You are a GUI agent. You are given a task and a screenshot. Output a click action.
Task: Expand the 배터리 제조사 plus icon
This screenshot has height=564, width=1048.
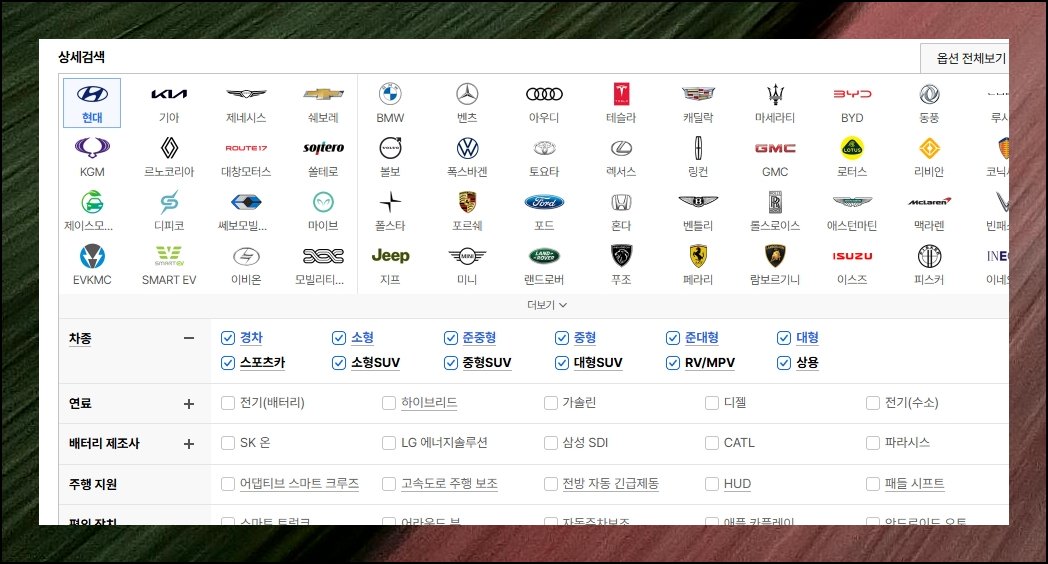click(189, 444)
